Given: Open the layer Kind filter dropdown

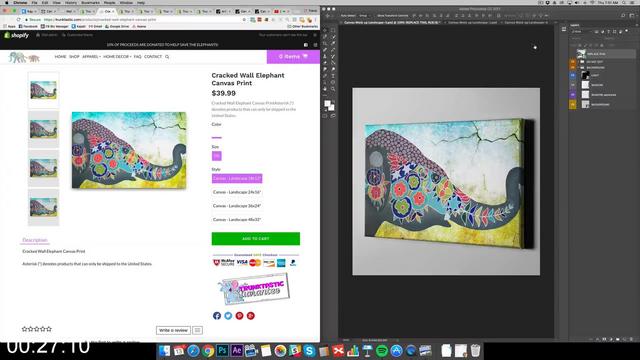Looking at the screenshot, I should (x=582, y=31).
